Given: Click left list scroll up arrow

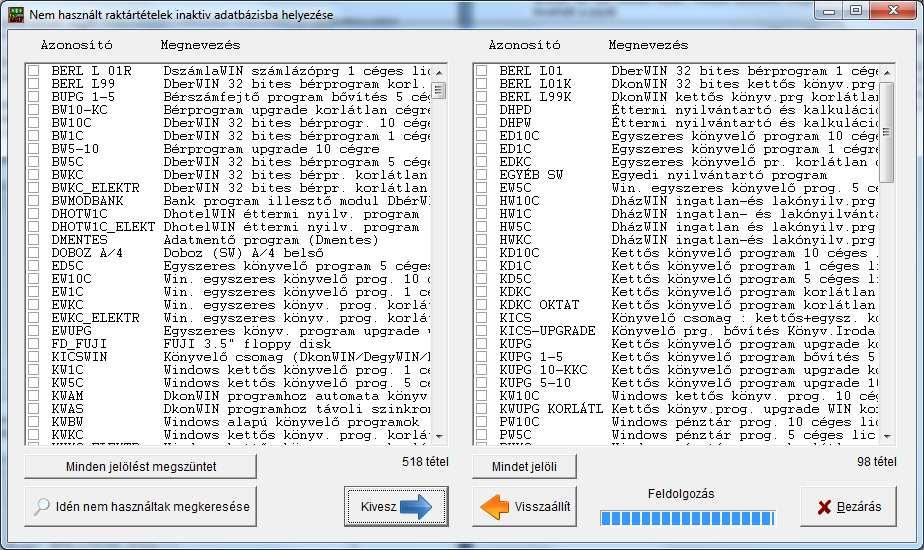Looking at the screenshot, I should 438,72.
